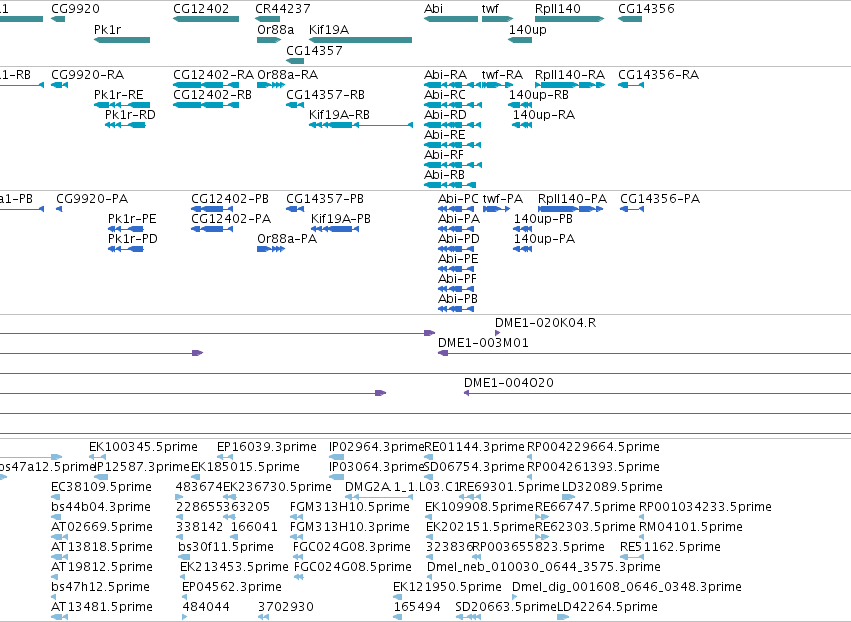Click the RpII140 gene label

click(557, 9)
